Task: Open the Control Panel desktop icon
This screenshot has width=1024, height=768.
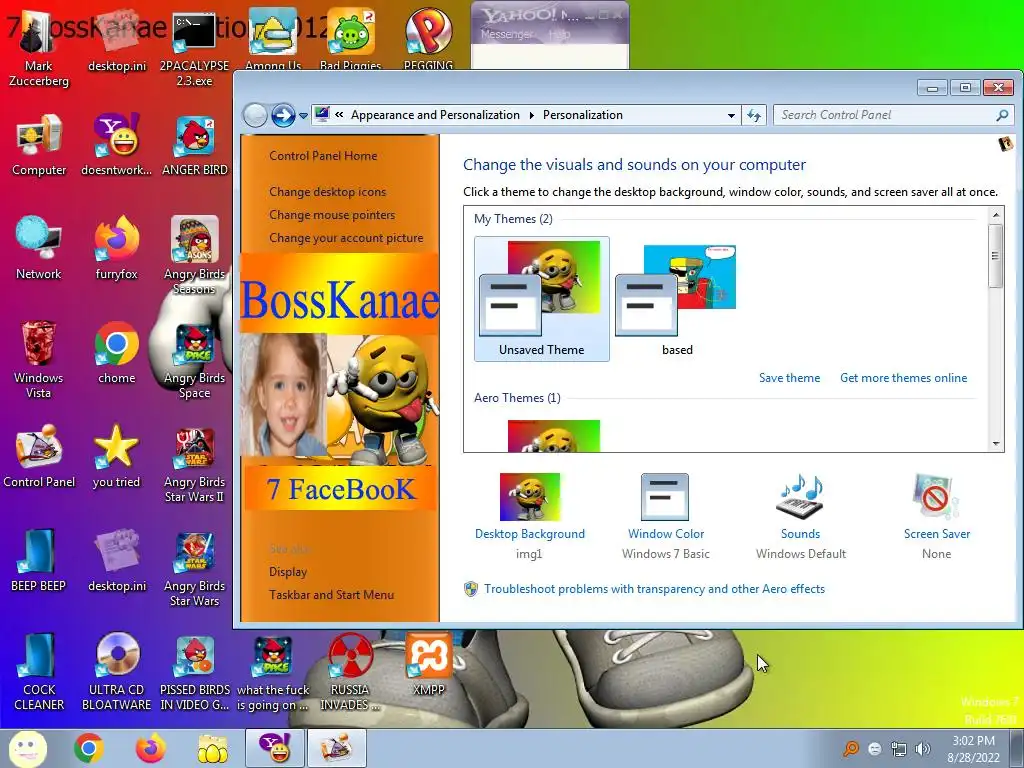Action: coord(39,456)
